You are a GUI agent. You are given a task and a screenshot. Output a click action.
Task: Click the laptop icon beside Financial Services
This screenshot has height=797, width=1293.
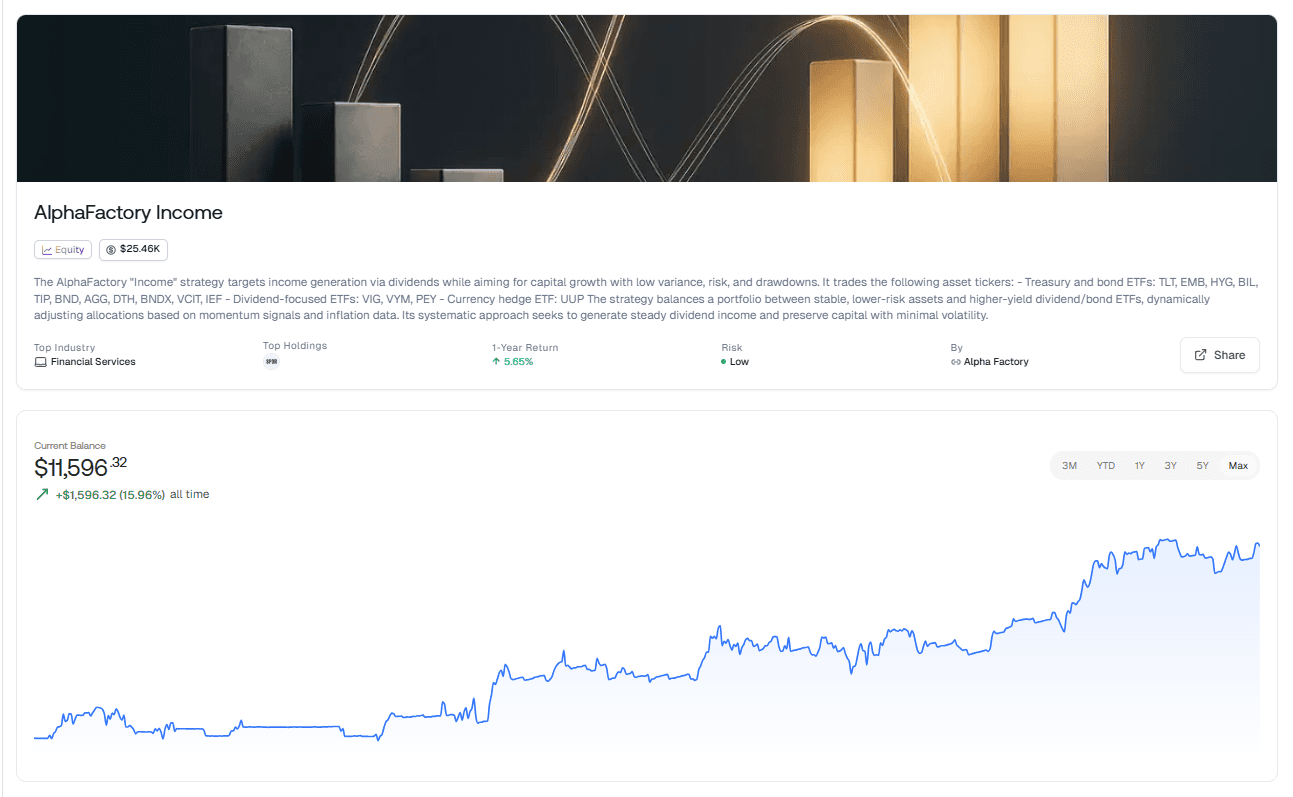pos(40,362)
